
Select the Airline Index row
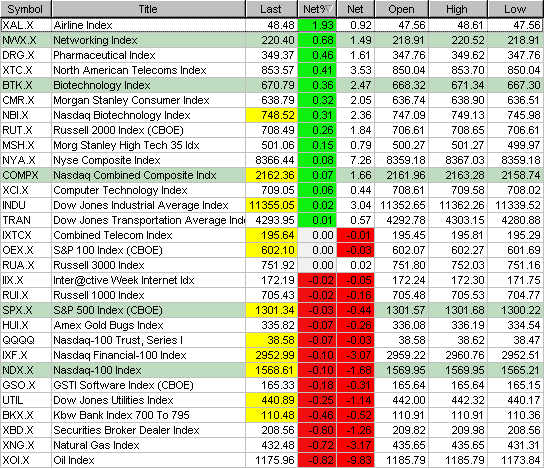[x=272, y=25]
